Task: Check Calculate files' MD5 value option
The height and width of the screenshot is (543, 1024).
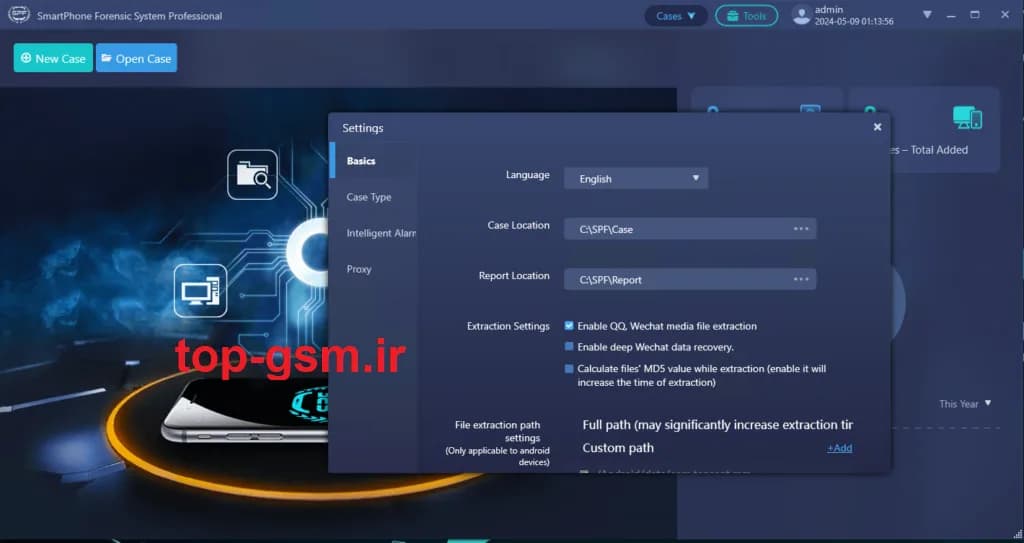Action: [569, 369]
